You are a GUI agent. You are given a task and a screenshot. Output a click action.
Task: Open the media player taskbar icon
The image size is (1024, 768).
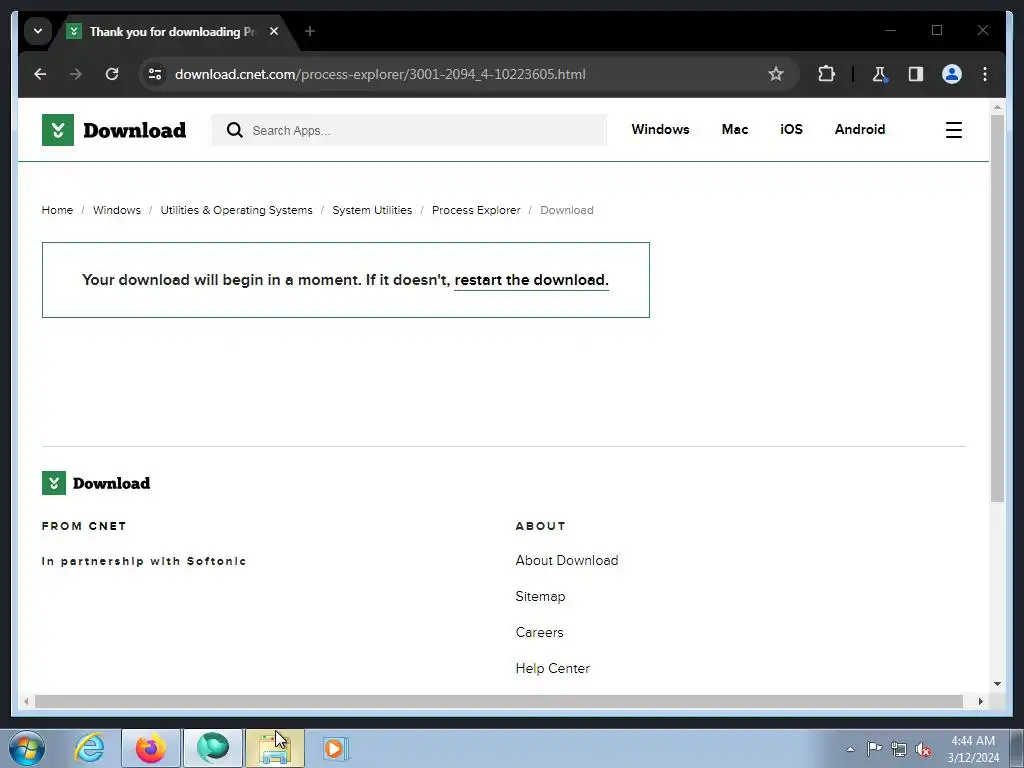point(336,748)
